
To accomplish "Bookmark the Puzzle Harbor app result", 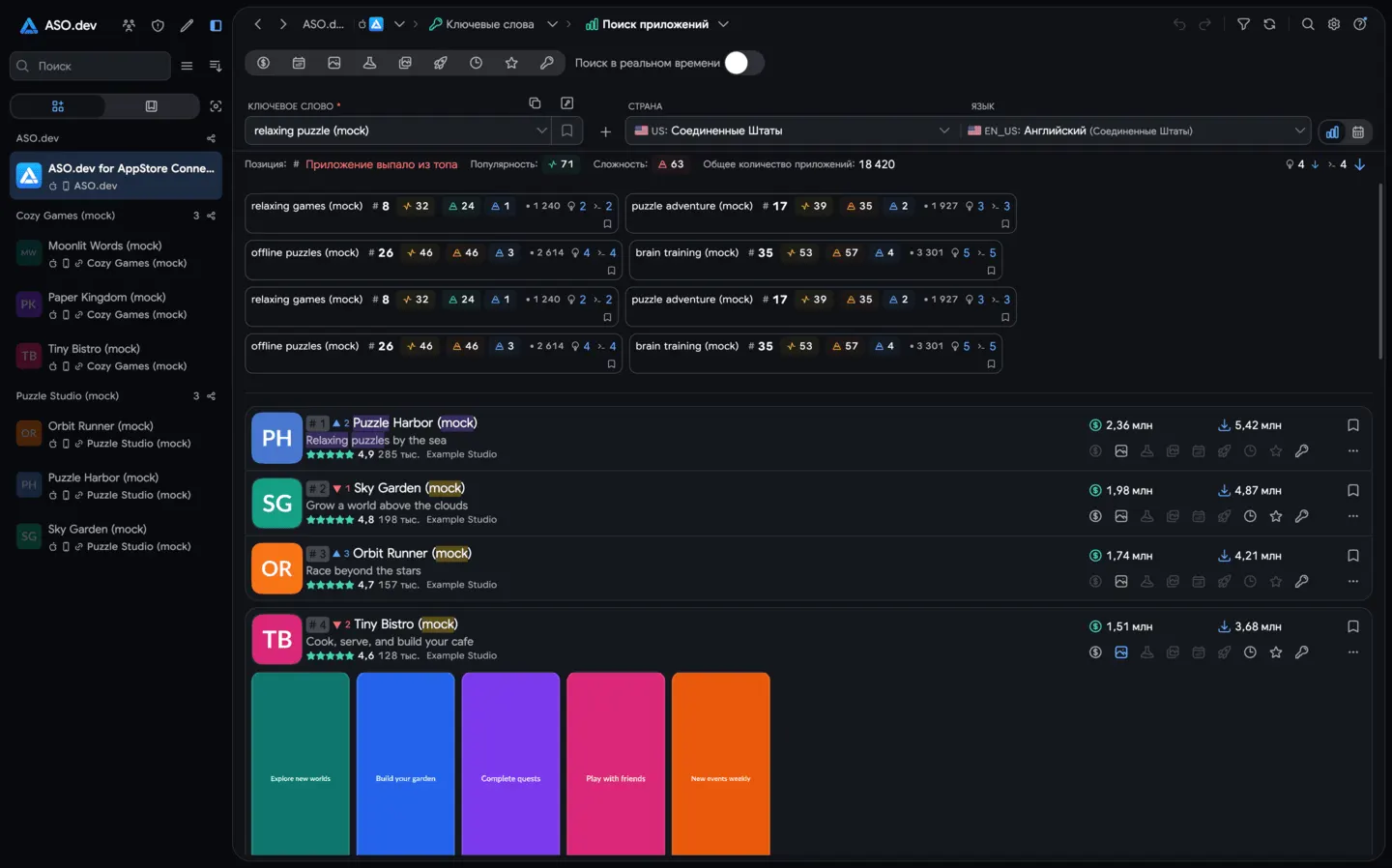I will click(x=1353, y=425).
